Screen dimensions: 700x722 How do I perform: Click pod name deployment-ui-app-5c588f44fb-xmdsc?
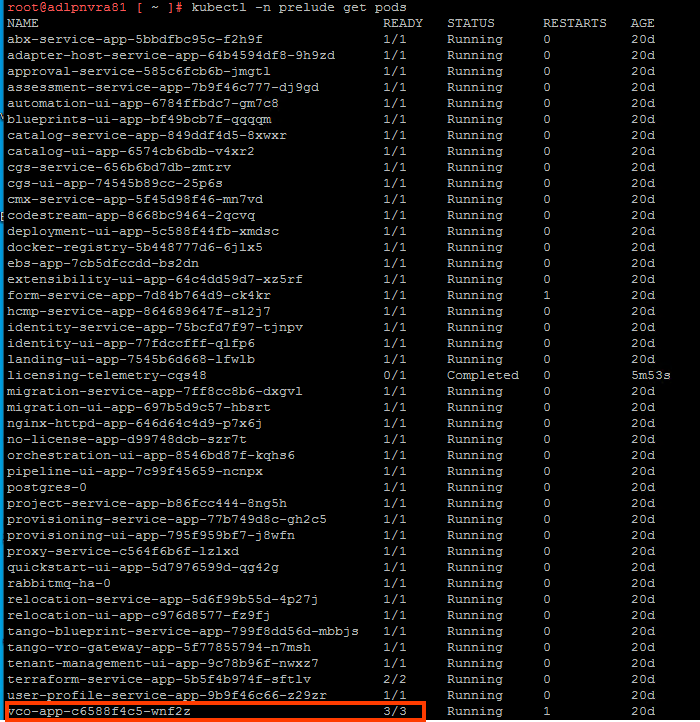coord(143,231)
